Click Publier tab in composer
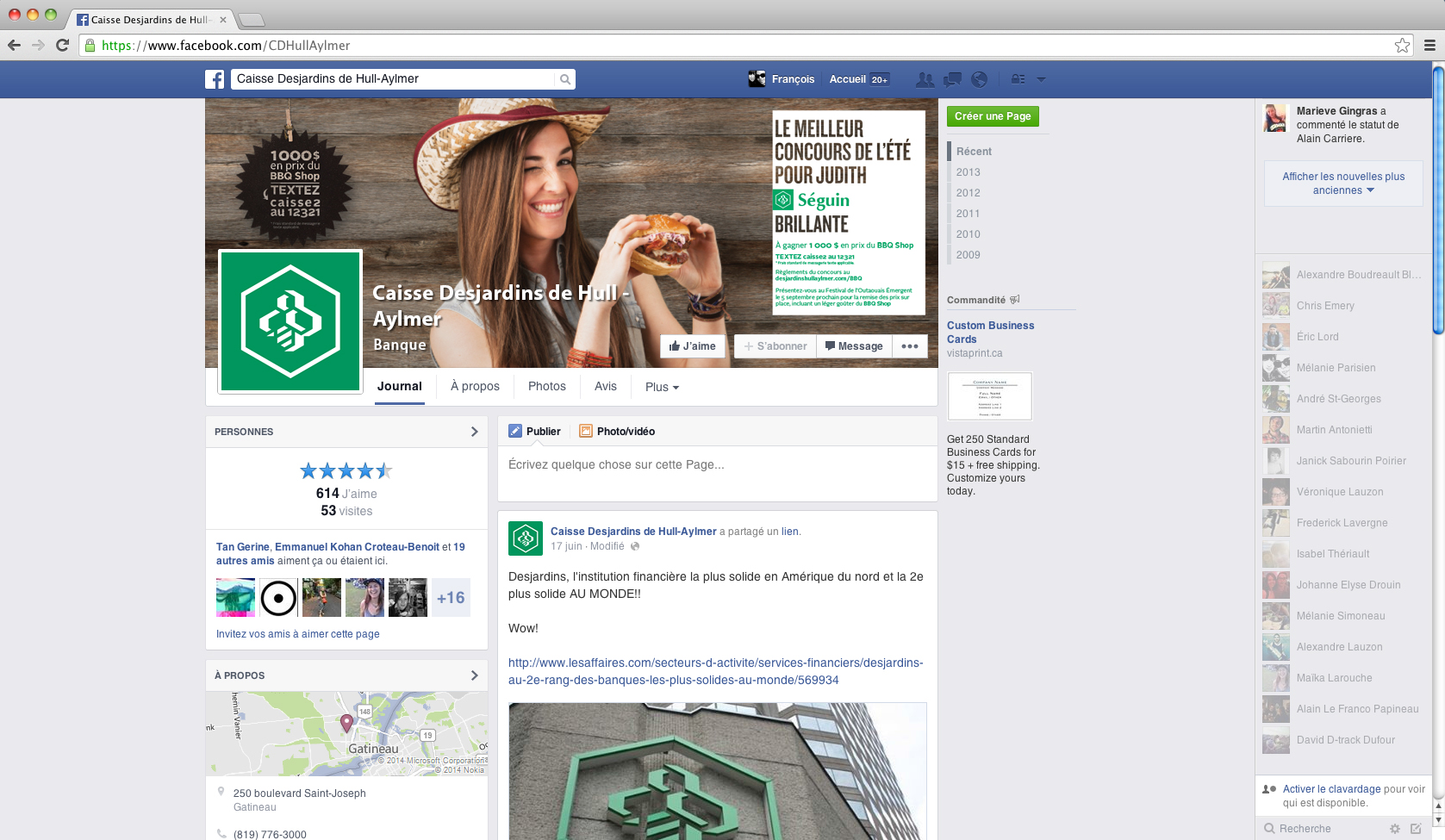Image resolution: width=1445 pixels, height=840 pixels. coord(535,431)
